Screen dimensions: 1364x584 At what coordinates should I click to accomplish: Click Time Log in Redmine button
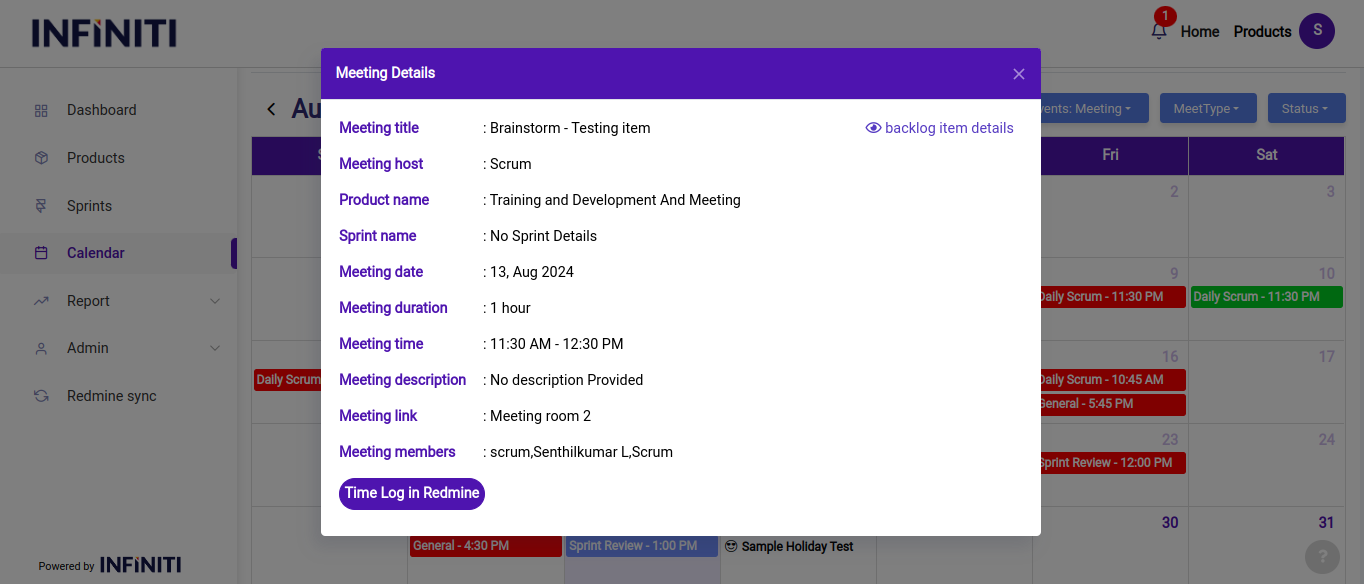[x=412, y=493]
